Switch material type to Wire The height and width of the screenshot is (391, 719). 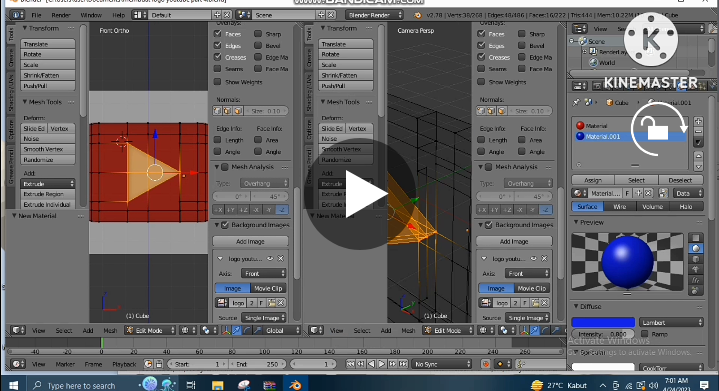pos(619,207)
